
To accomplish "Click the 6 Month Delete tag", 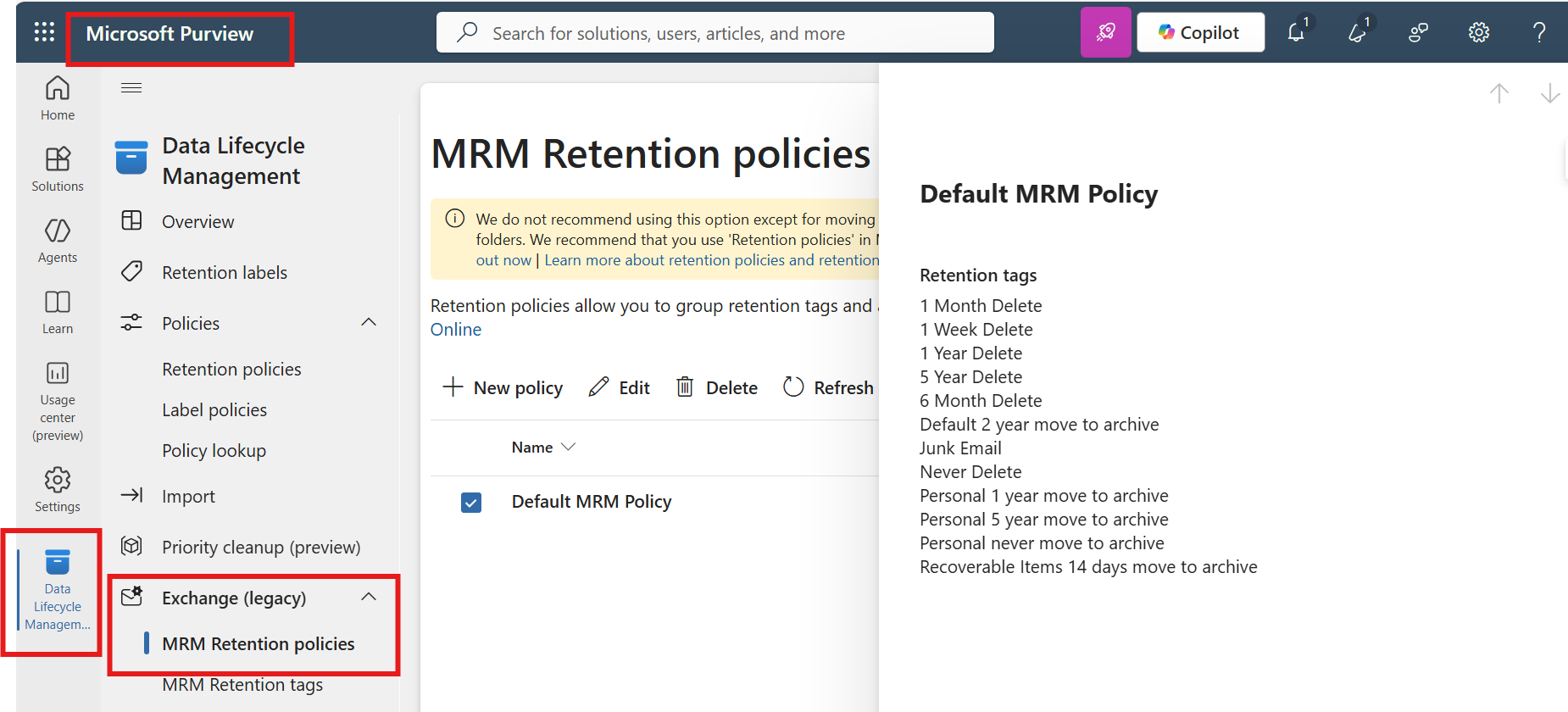I will [981, 401].
